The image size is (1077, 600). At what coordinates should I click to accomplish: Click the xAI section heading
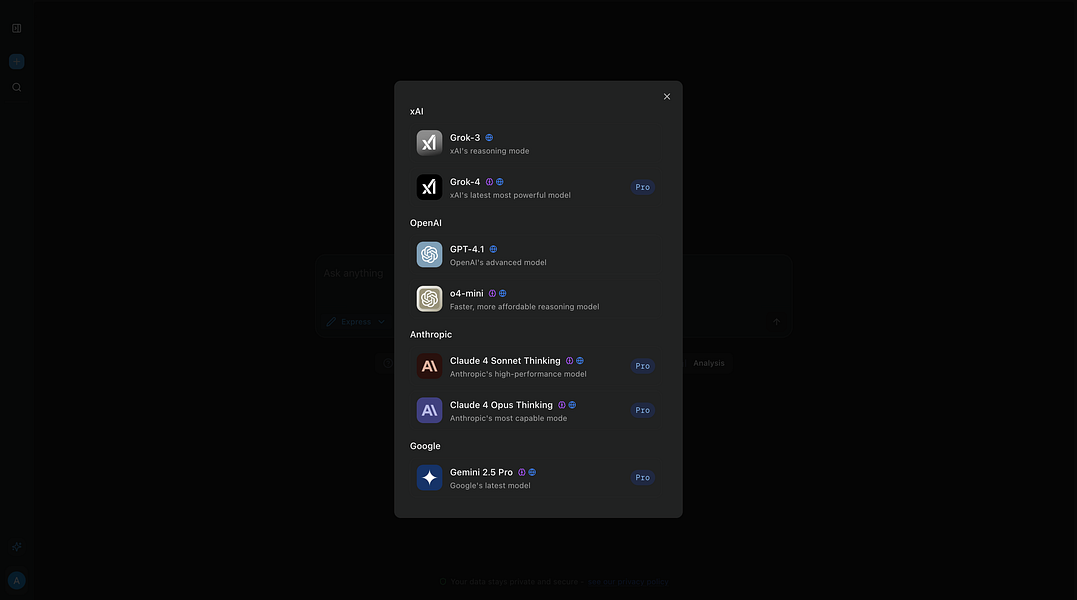417,111
